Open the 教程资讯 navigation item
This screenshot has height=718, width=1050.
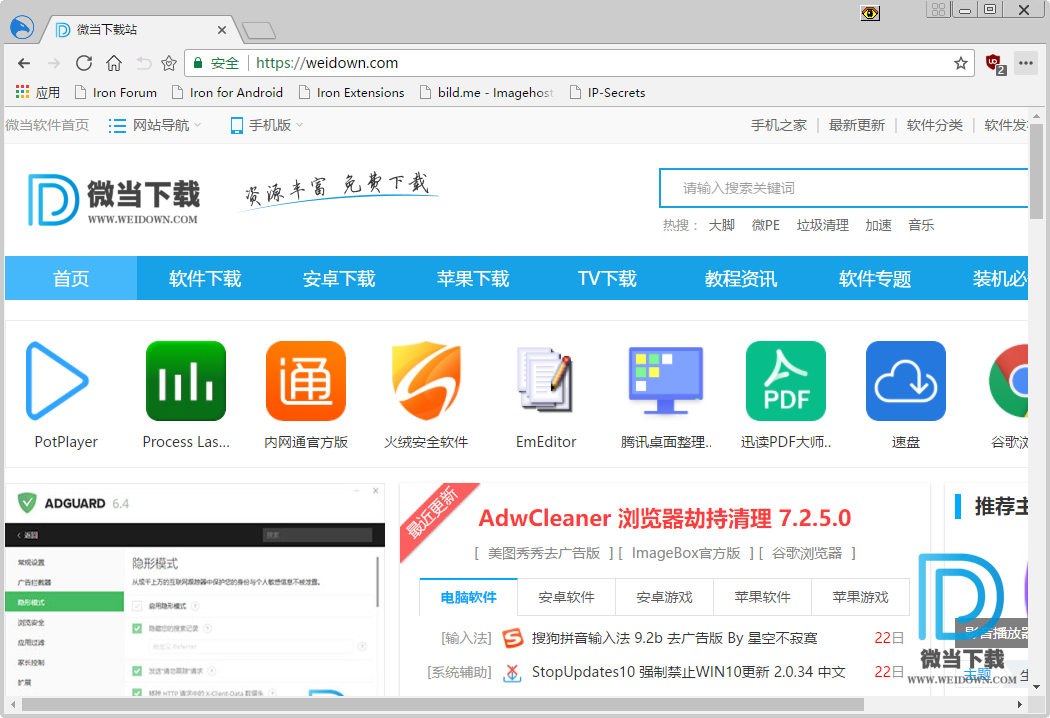point(741,278)
